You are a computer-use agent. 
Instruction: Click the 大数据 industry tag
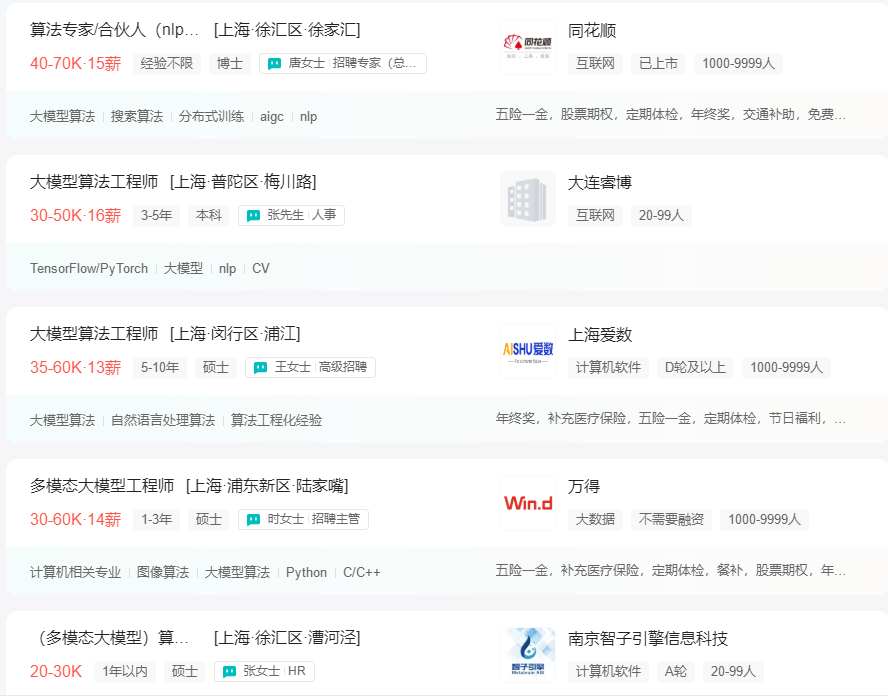point(595,519)
